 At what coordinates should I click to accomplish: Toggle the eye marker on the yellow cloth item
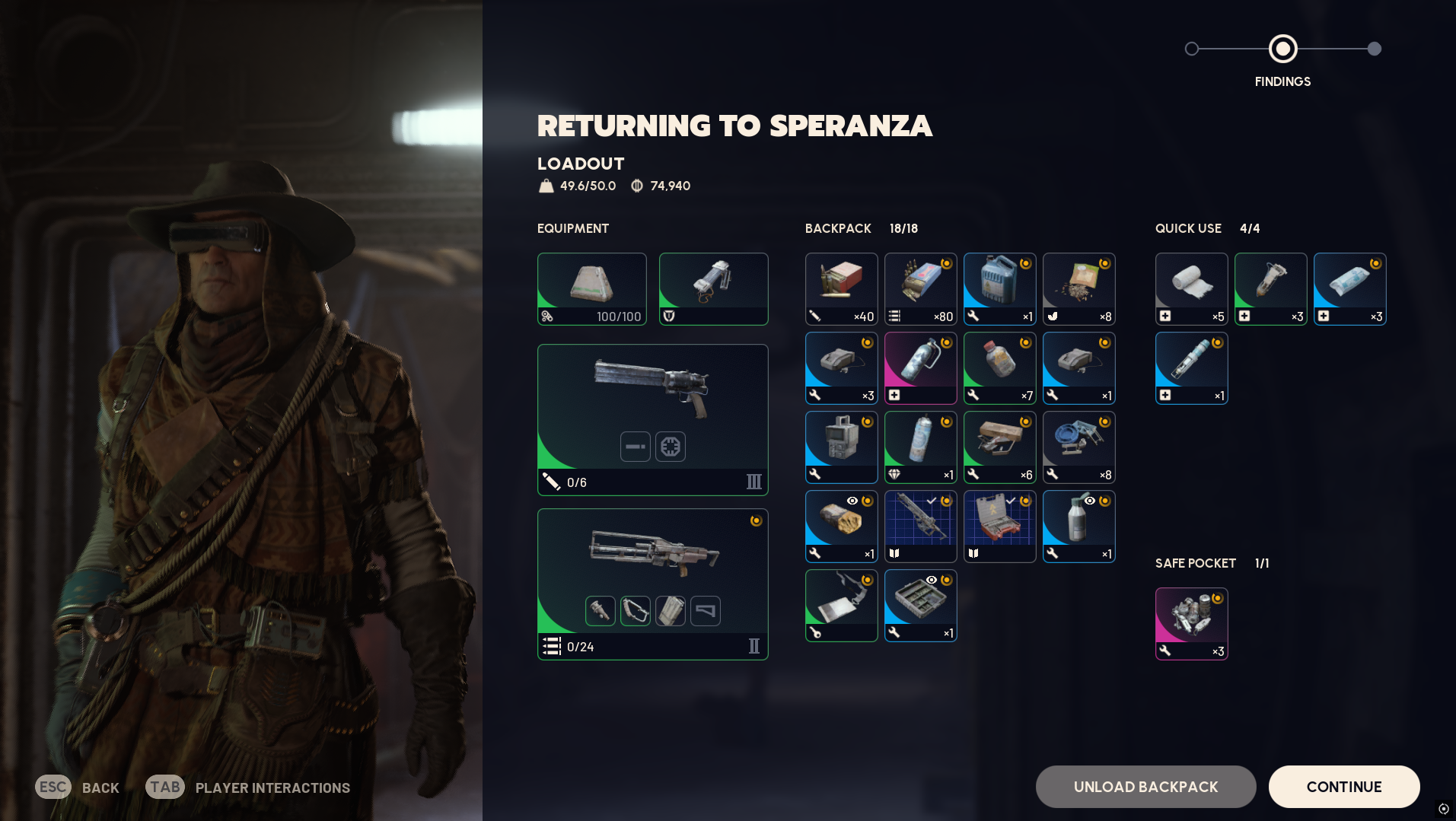(852, 501)
